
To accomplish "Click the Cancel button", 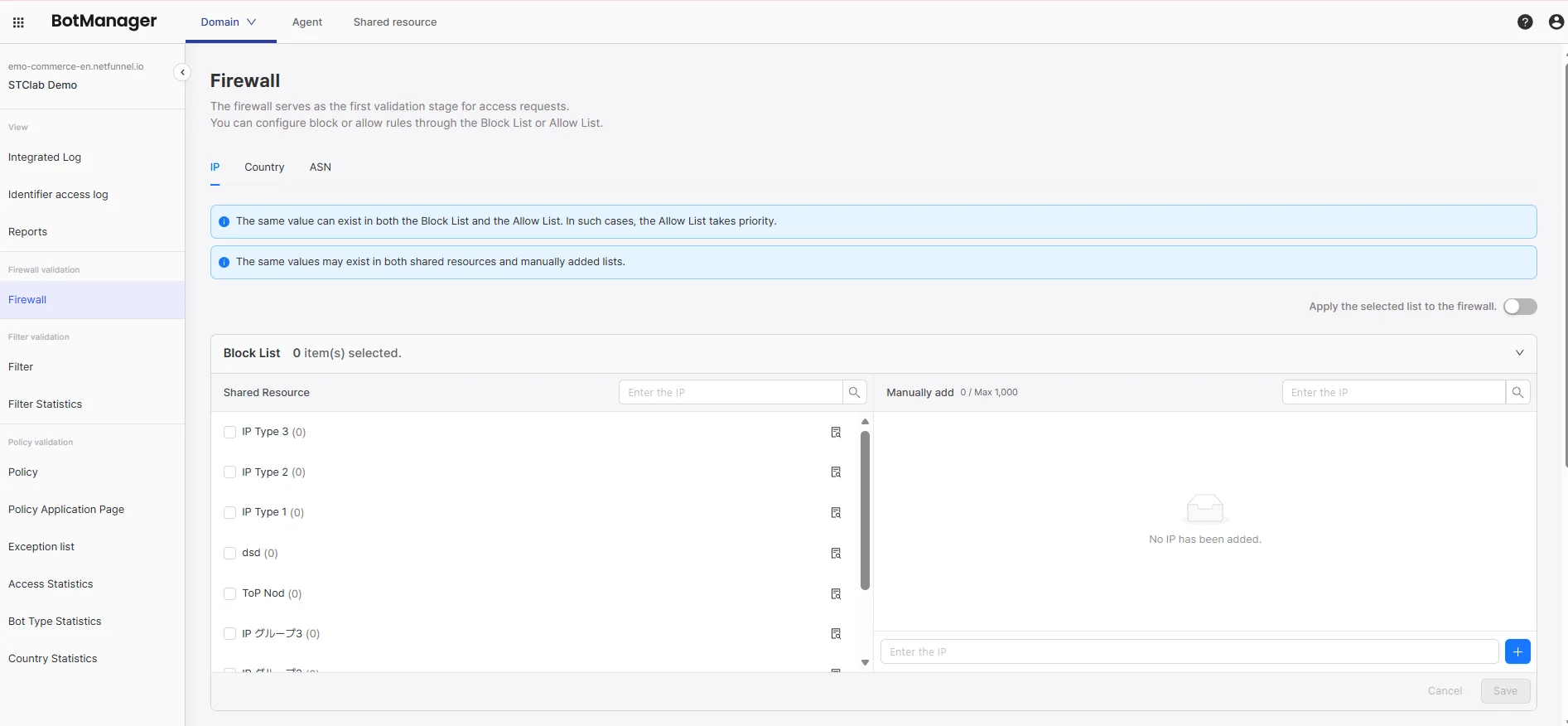I will click(x=1445, y=691).
